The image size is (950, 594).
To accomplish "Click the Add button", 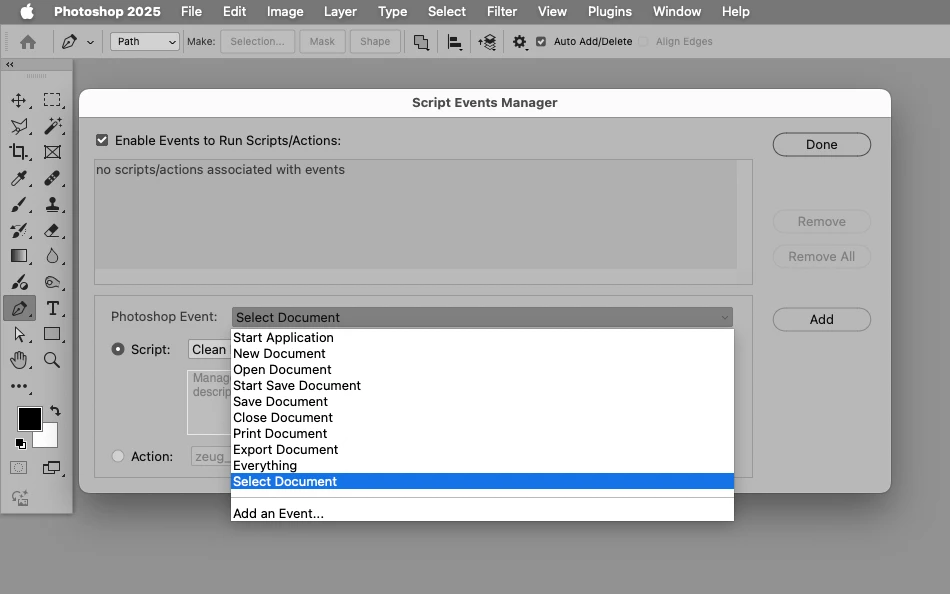I will (822, 319).
